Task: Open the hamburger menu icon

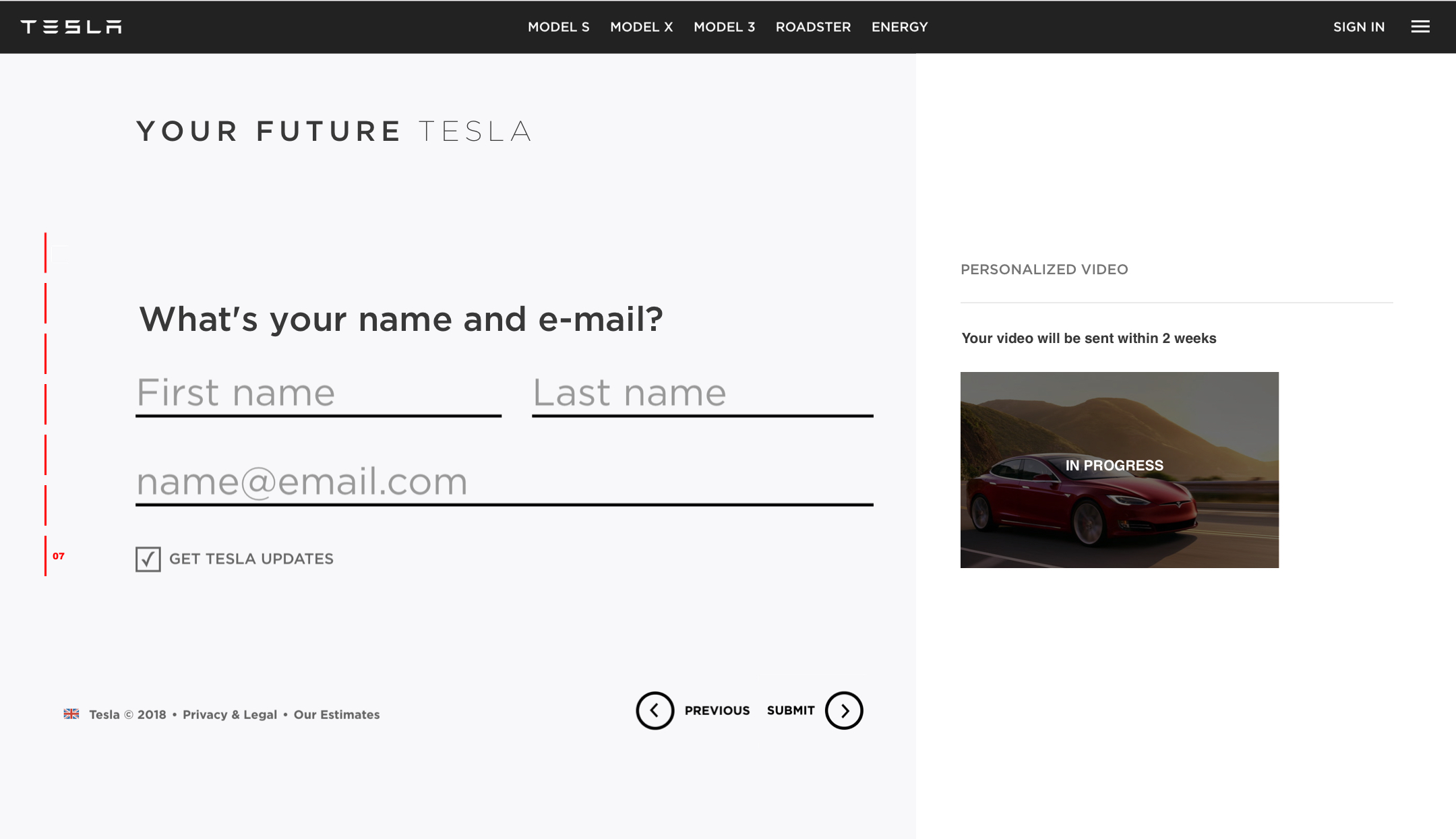Action: pos(1420,27)
